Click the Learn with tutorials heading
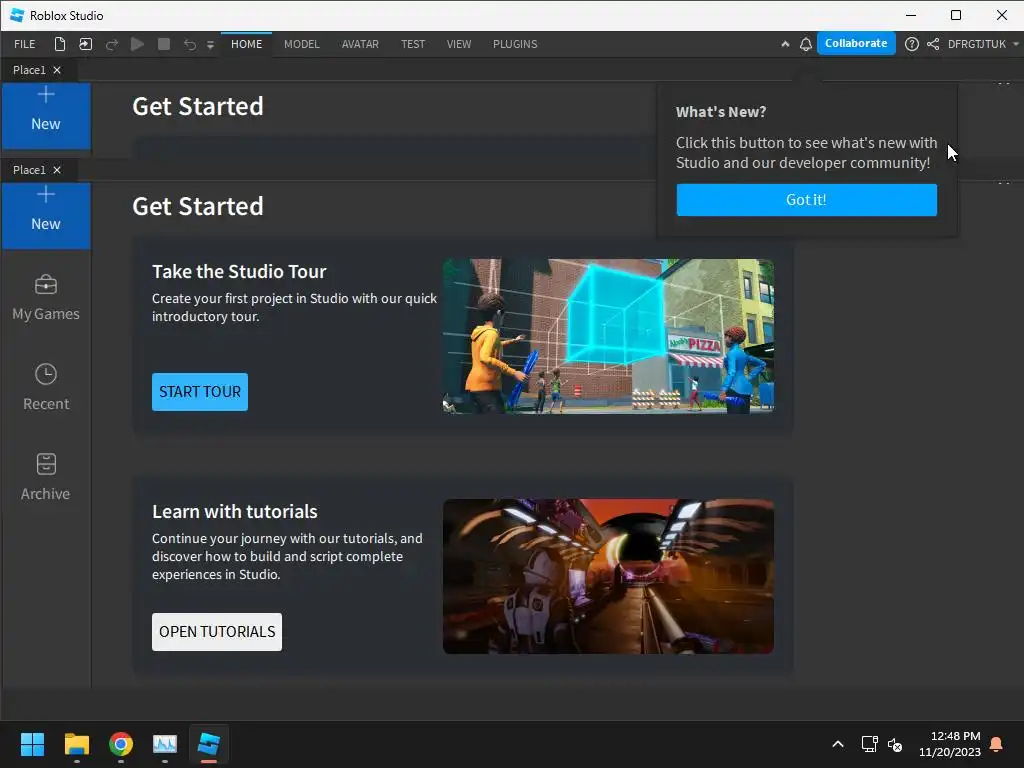Image resolution: width=1024 pixels, height=768 pixels. tap(234, 511)
